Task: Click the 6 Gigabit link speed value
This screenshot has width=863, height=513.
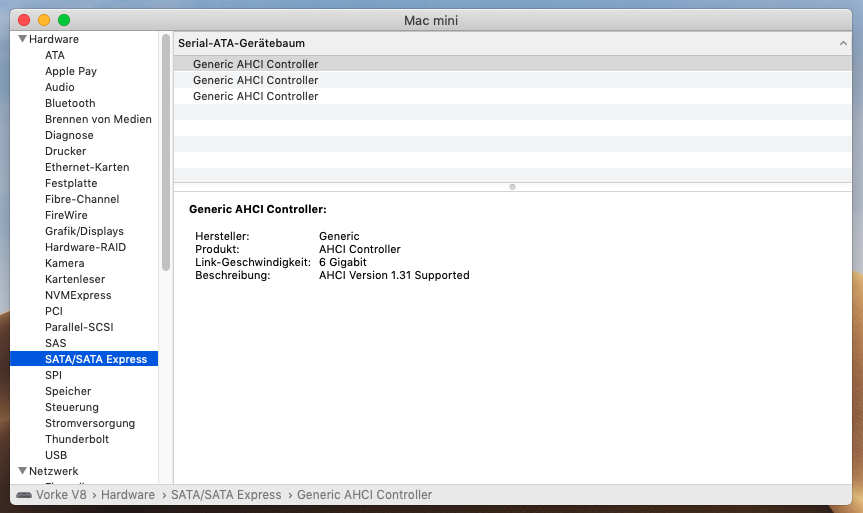Action: 342,263
